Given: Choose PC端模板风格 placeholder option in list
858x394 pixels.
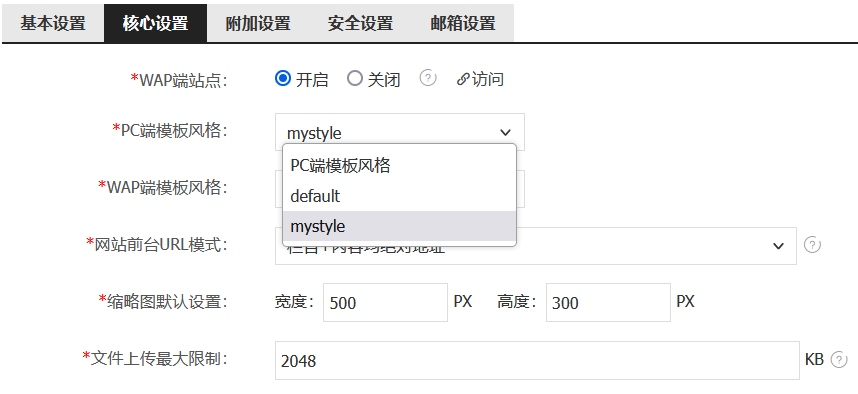Looking at the screenshot, I should coord(399,166).
